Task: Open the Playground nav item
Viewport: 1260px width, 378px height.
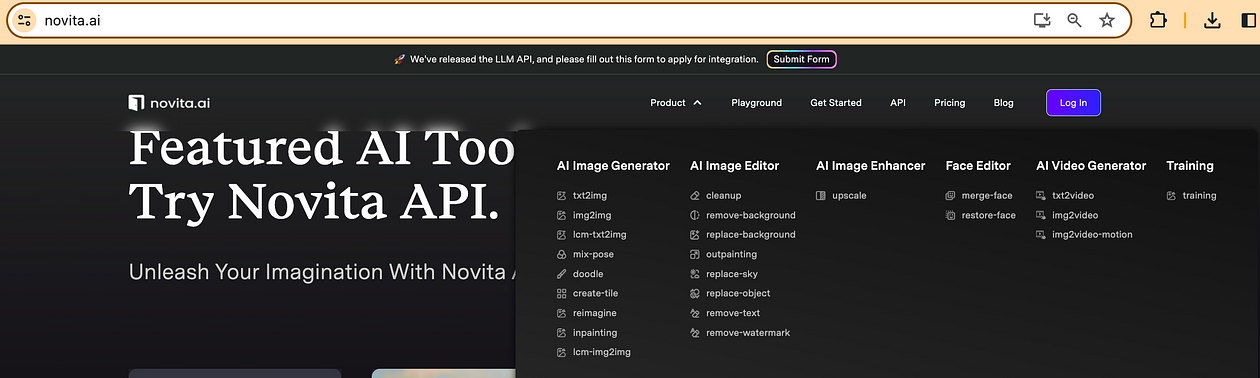Action: click(x=756, y=103)
